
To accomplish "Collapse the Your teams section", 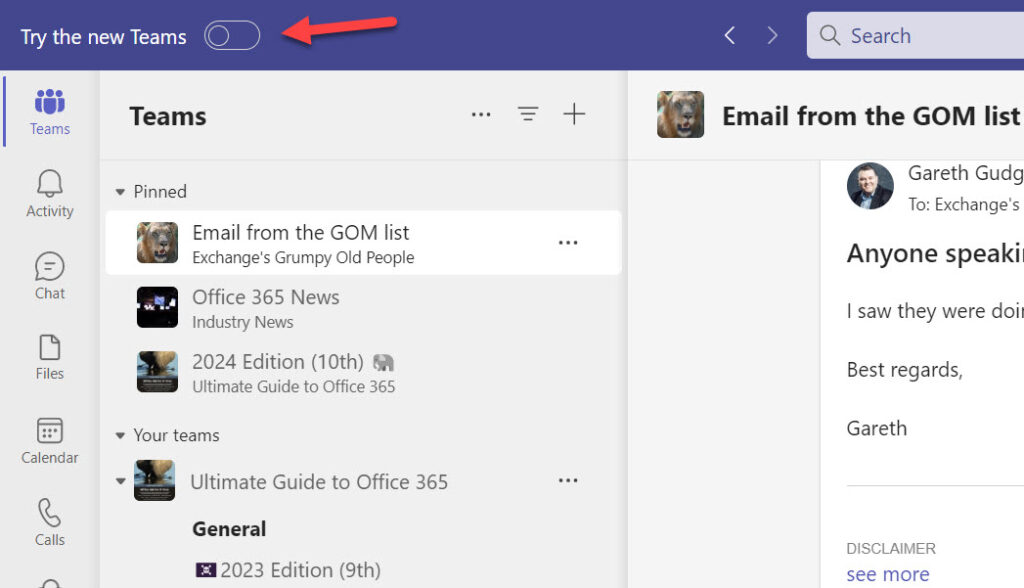I will 120,436.
